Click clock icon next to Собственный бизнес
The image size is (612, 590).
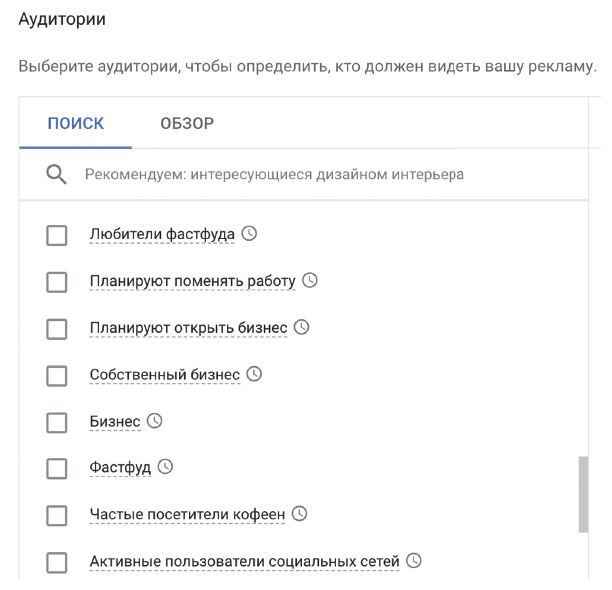[x=254, y=374]
